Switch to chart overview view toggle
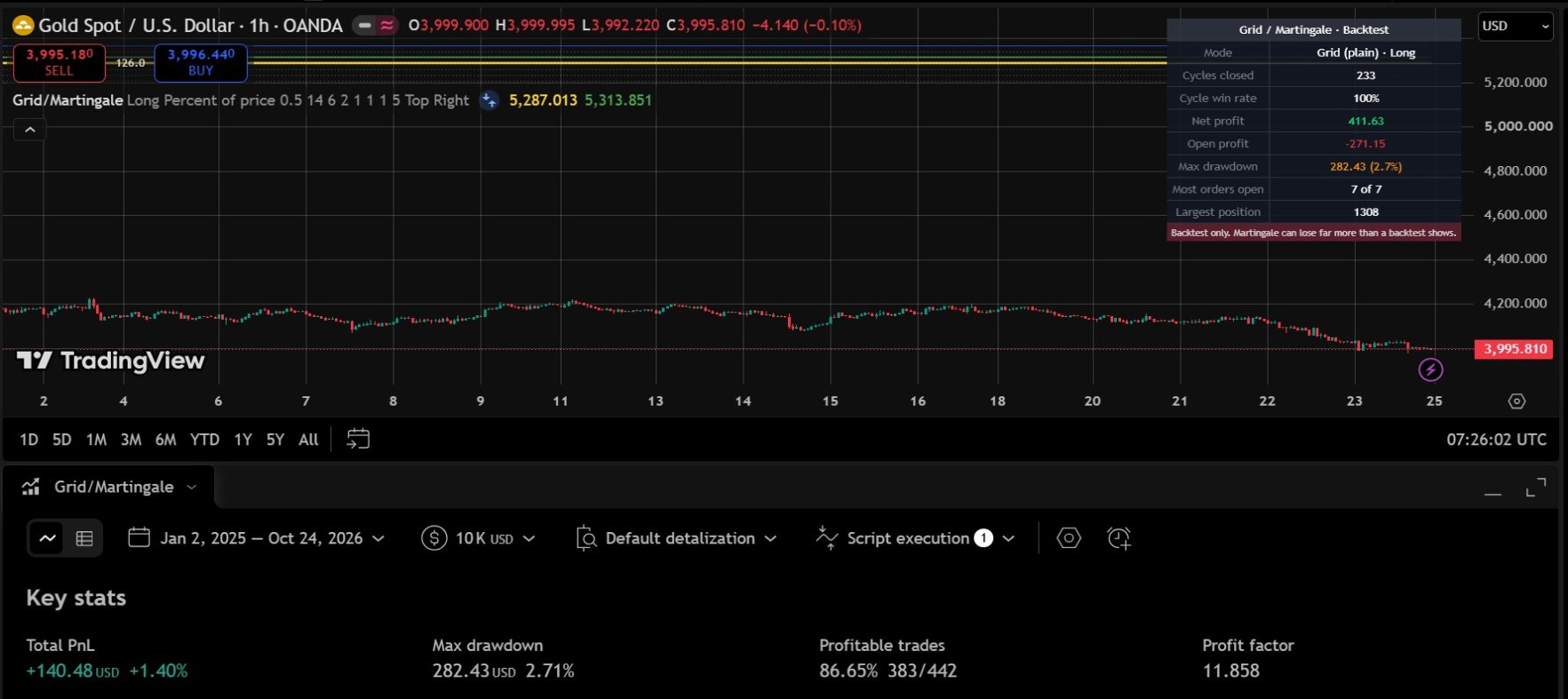 point(48,538)
